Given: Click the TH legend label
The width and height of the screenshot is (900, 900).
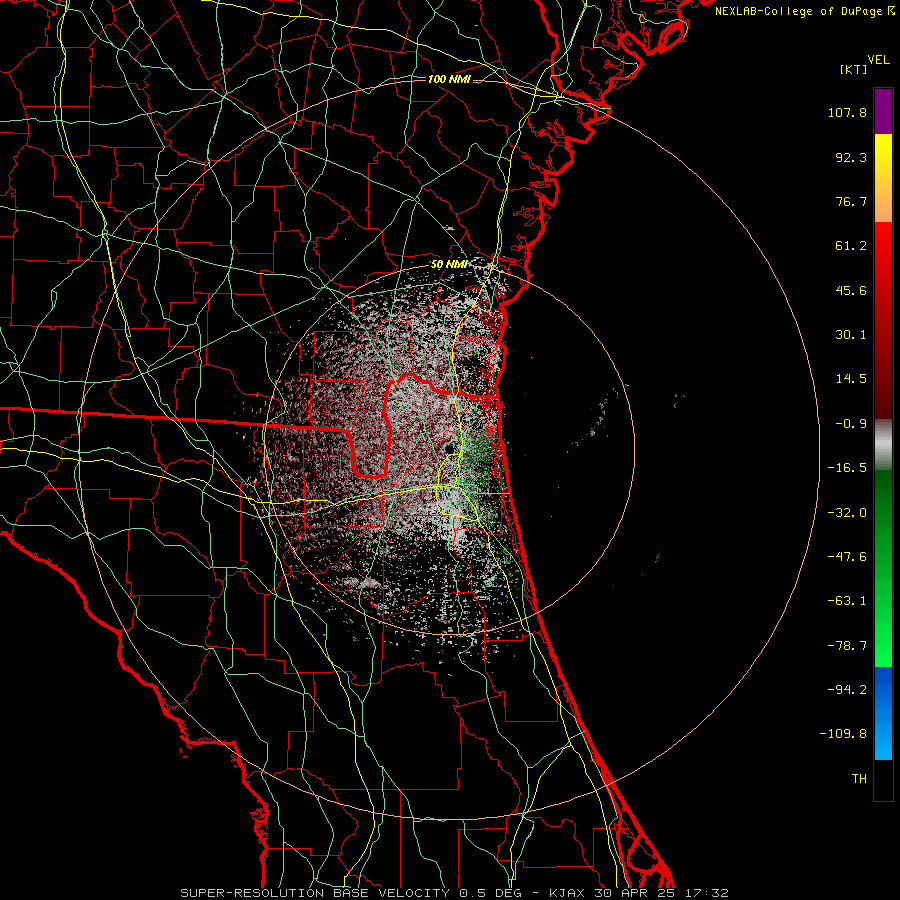Looking at the screenshot, I should [859, 779].
